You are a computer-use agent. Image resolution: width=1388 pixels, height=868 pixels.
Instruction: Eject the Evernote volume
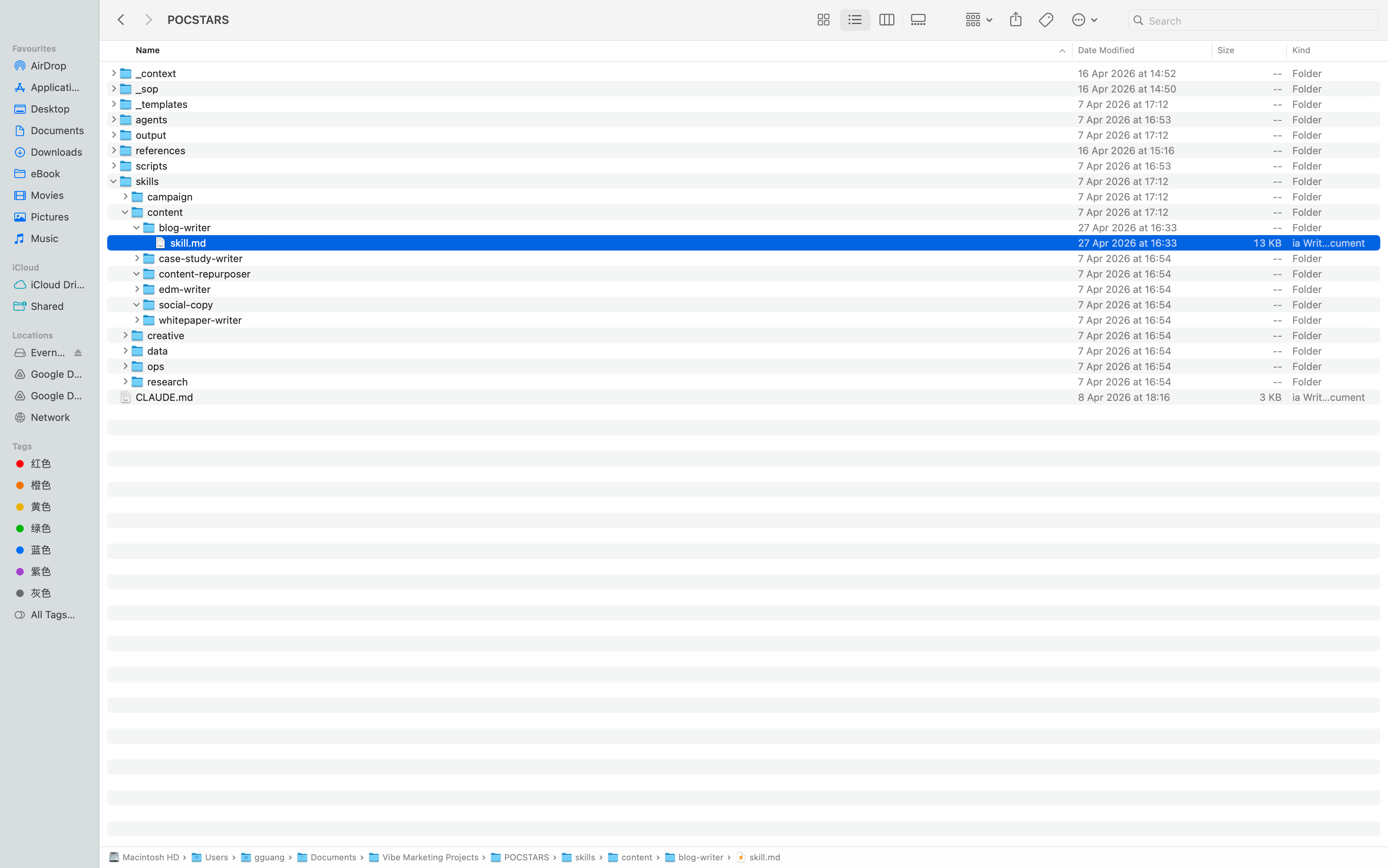(x=78, y=353)
